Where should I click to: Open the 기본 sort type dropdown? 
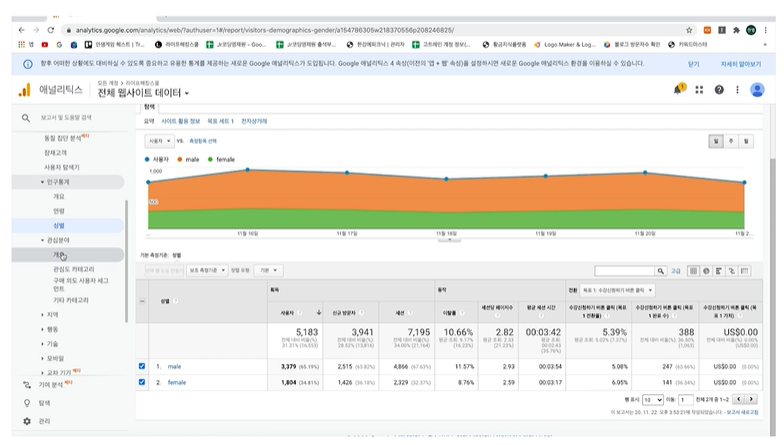(268, 270)
